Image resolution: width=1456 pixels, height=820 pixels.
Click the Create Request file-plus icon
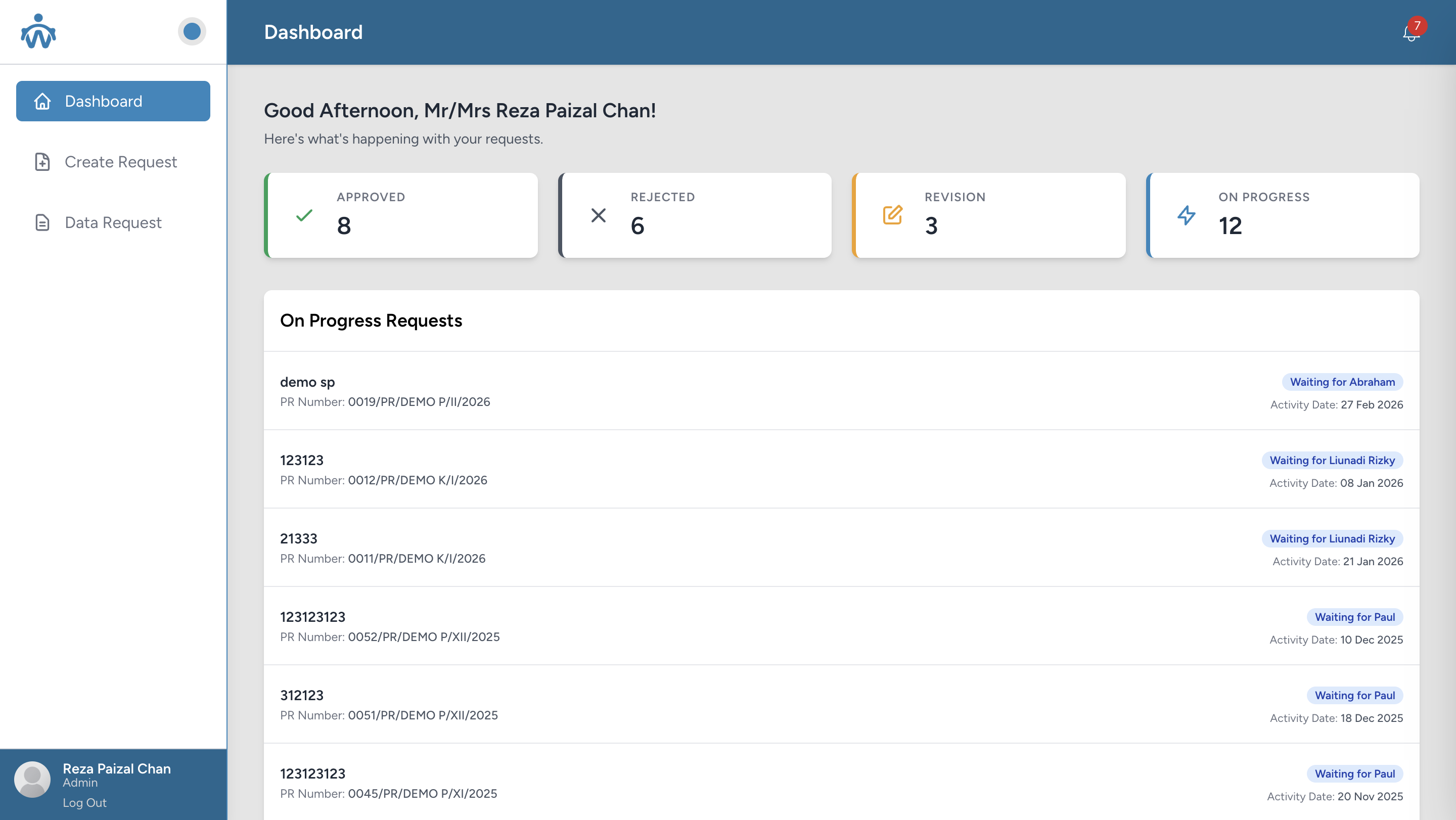pos(42,162)
